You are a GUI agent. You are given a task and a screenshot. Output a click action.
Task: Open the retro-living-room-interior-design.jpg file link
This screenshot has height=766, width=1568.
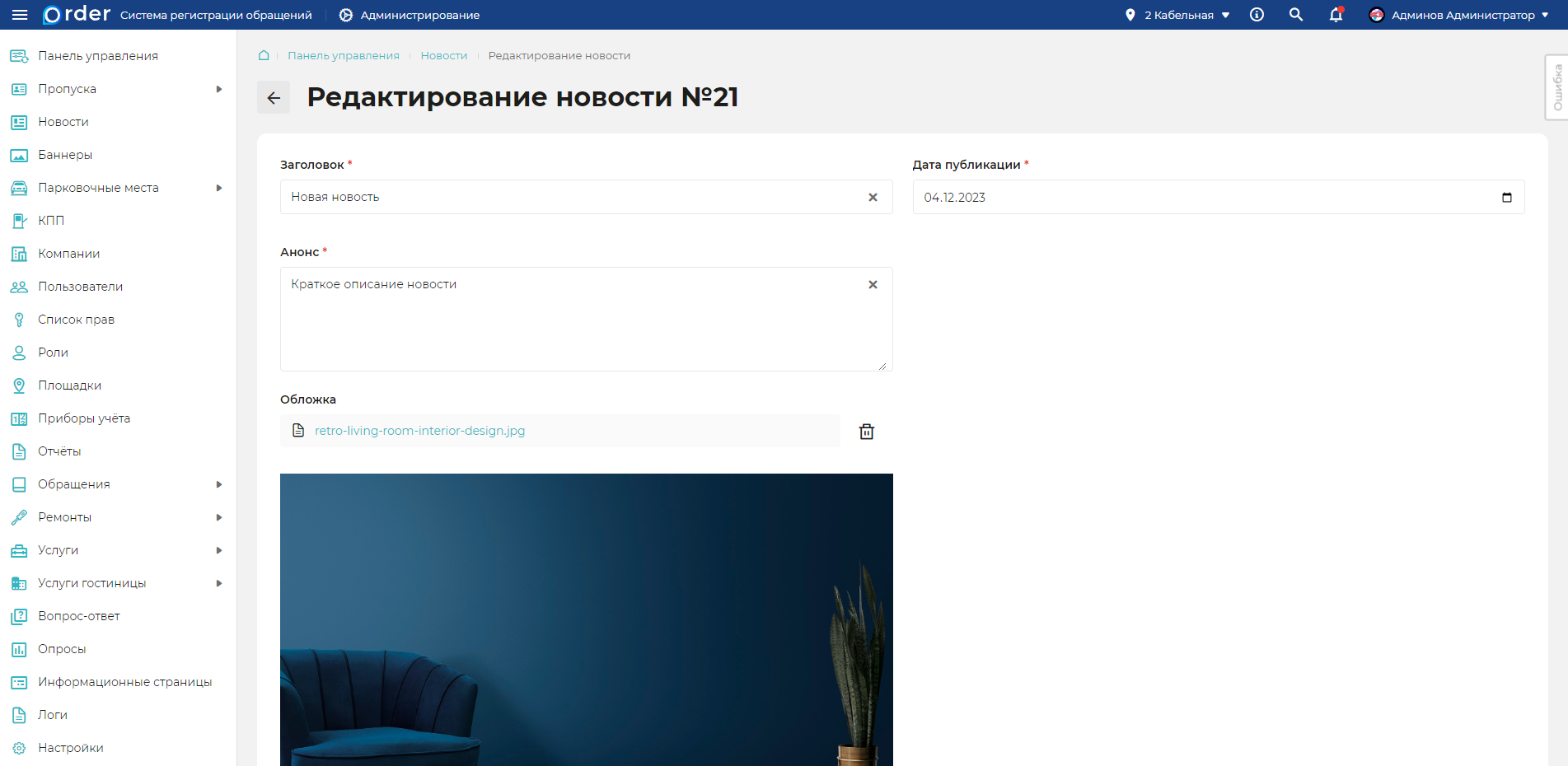point(420,430)
